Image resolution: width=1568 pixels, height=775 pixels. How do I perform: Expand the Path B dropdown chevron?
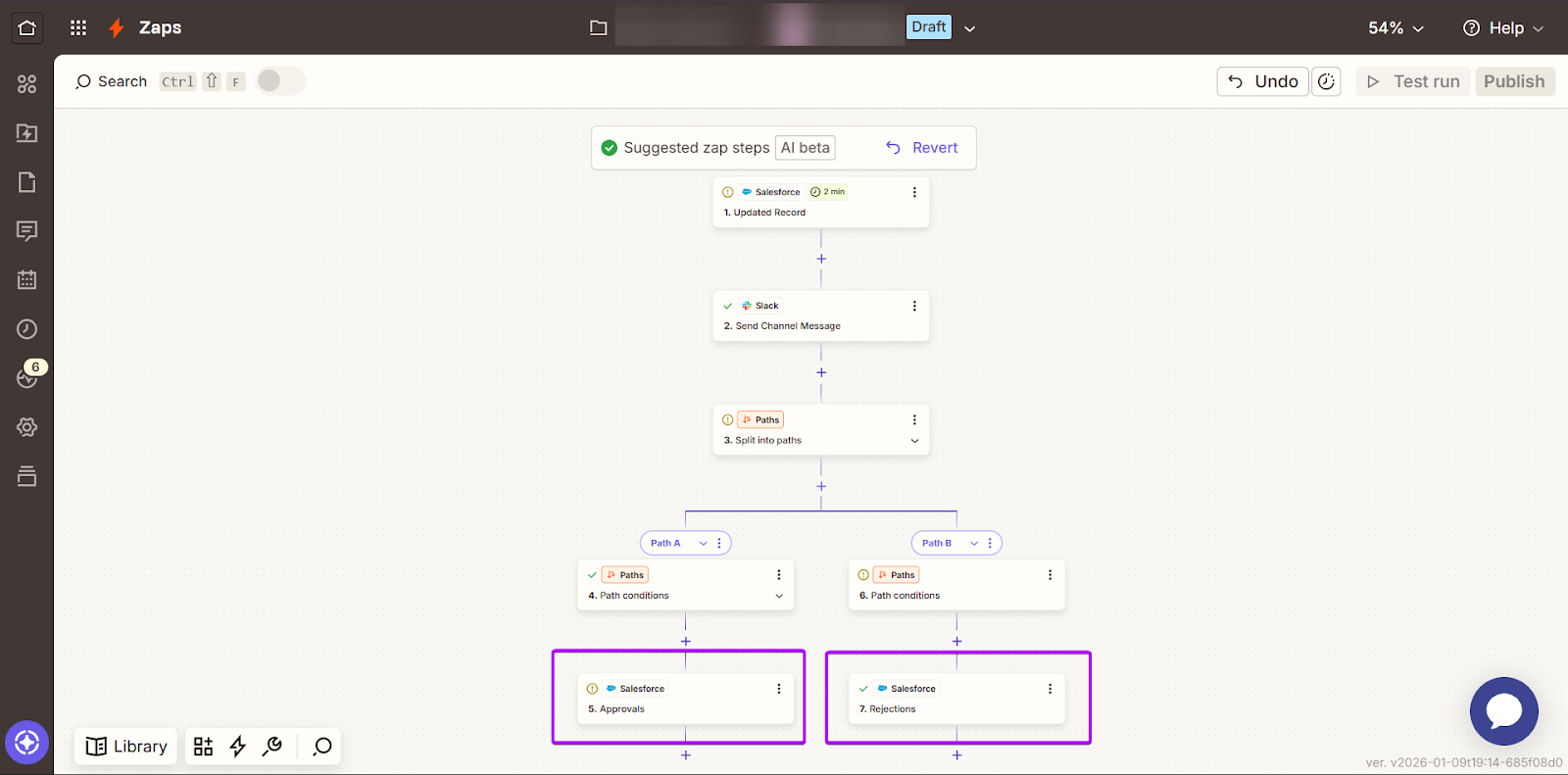coord(974,543)
